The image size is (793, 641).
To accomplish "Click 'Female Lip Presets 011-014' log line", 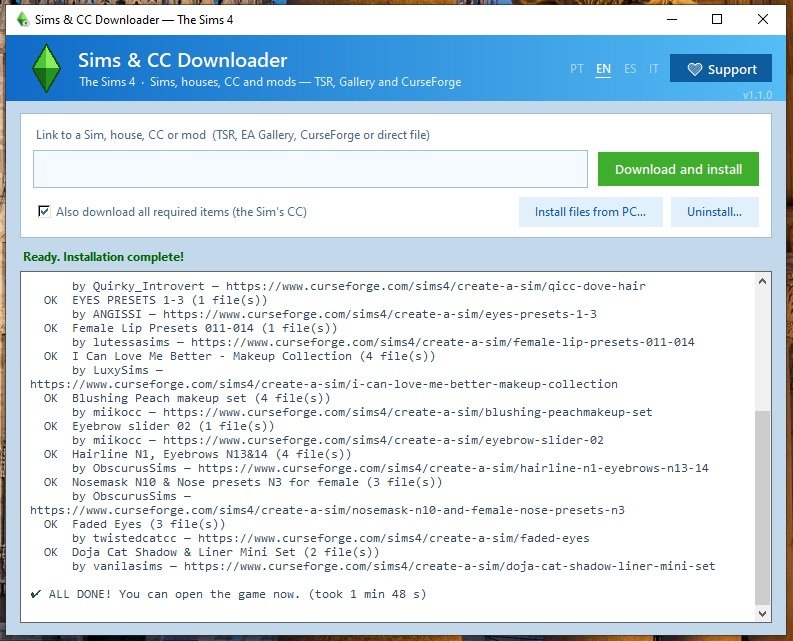I will [x=204, y=328].
